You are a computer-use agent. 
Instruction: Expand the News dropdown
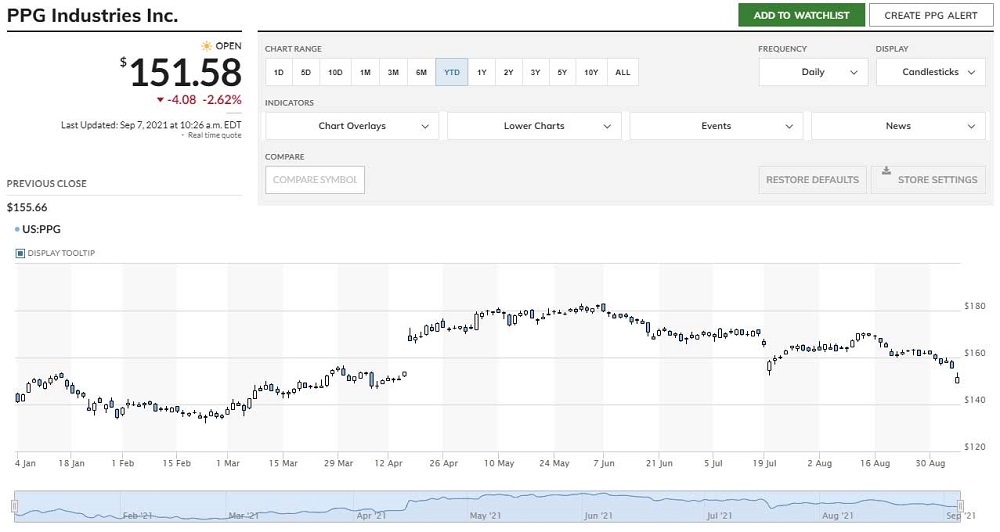tap(898, 126)
